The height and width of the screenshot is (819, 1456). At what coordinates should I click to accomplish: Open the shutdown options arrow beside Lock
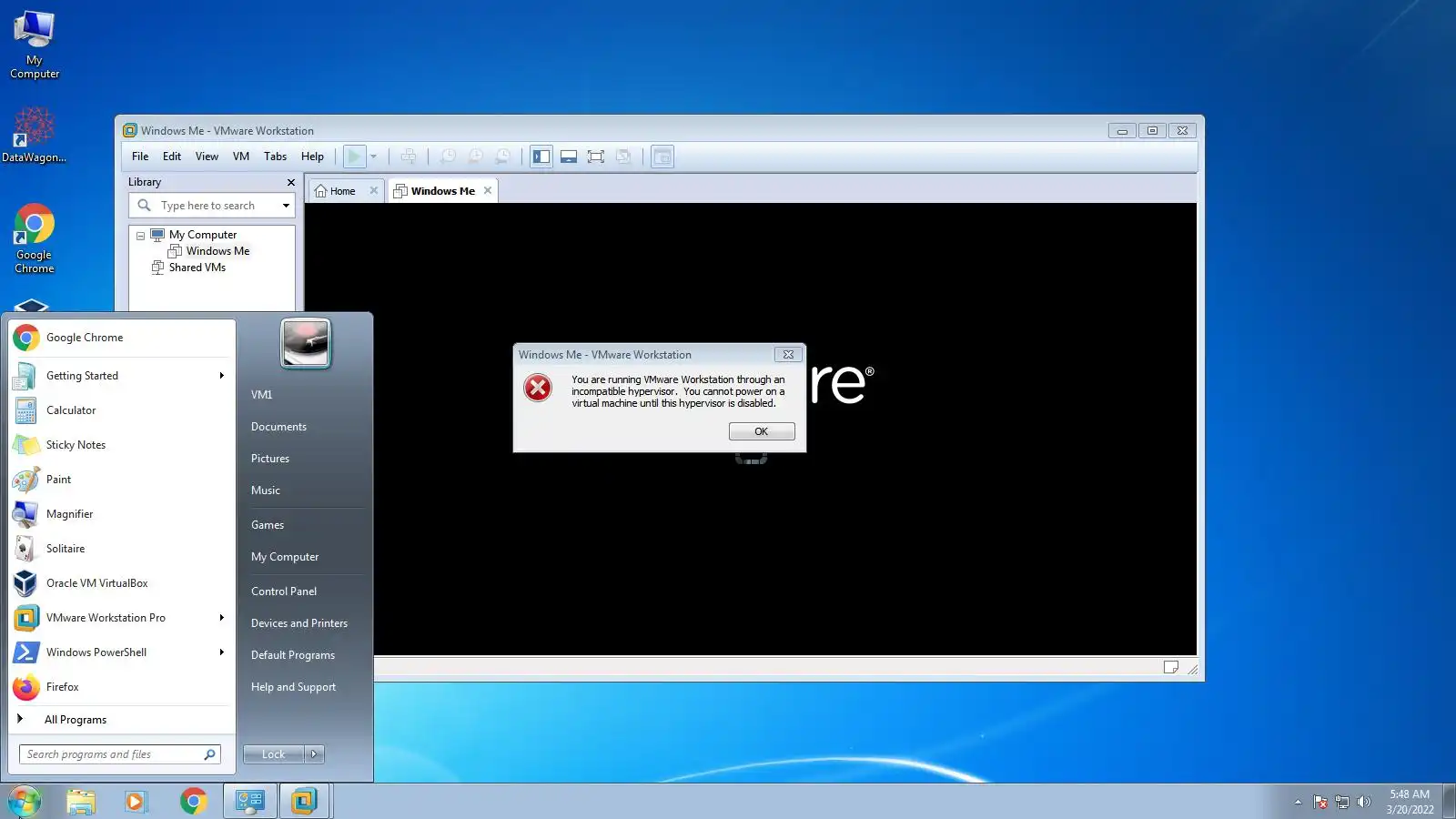pyautogui.click(x=314, y=754)
